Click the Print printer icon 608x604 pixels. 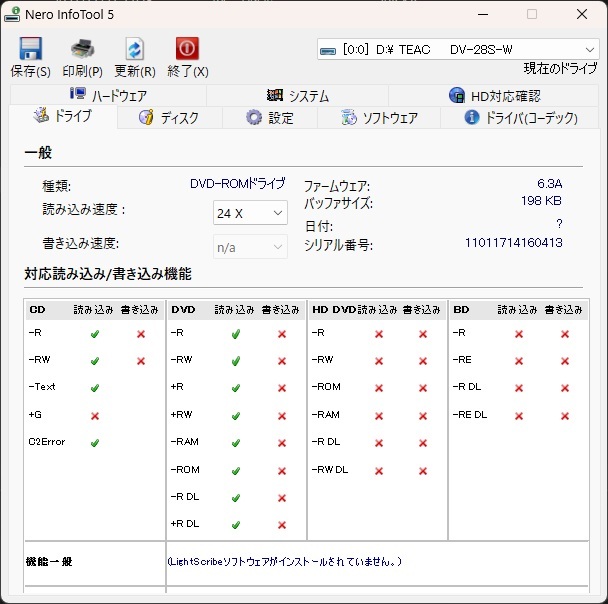83,49
